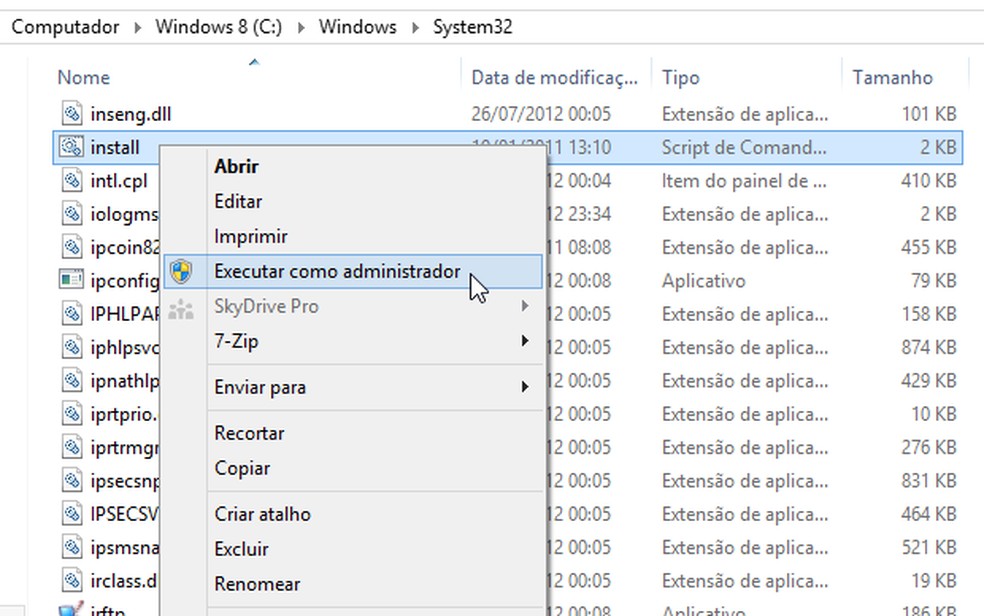Click the 874 KB size cell
The height and width of the screenshot is (616, 984).
tap(929, 347)
